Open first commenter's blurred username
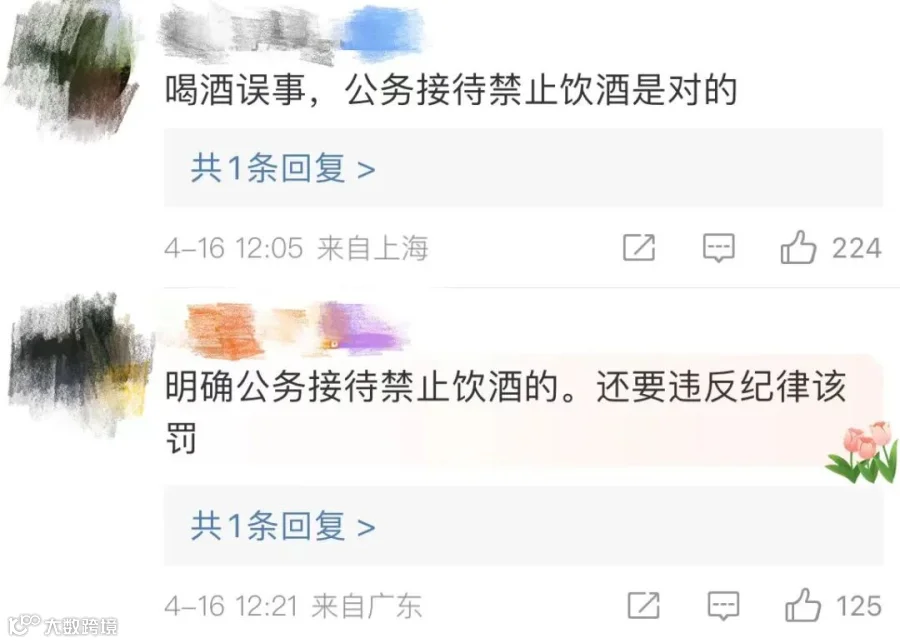Screen dimensions: 900x643 293,34
